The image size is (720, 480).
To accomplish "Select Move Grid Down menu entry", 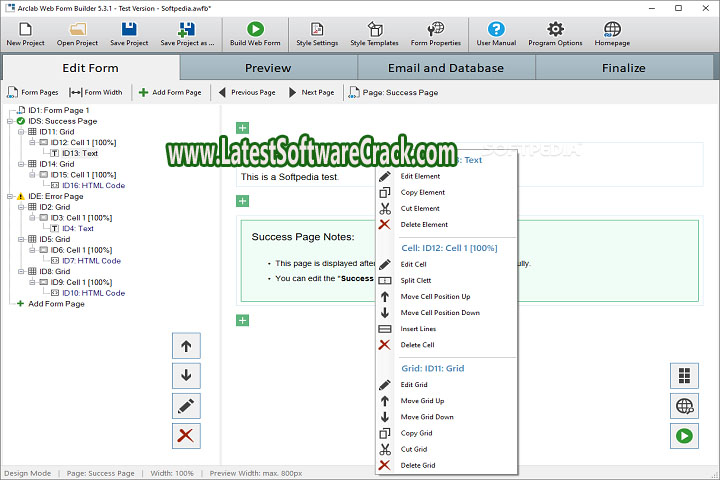I will click(446, 417).
